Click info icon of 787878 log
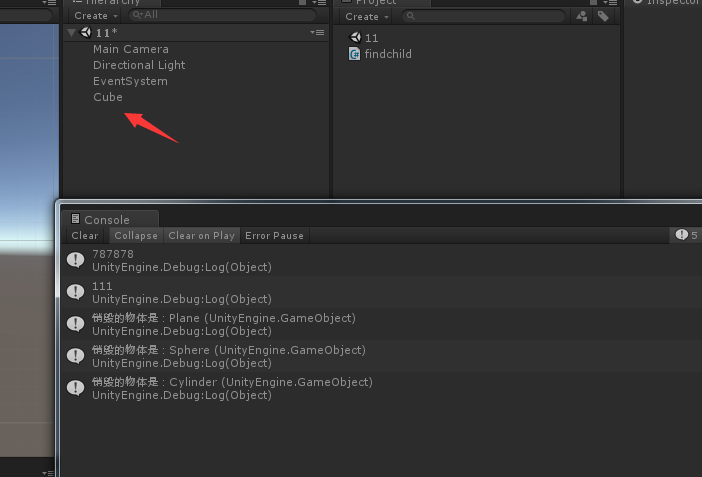This screenshot has width=702, height=477. click(76, 260)
